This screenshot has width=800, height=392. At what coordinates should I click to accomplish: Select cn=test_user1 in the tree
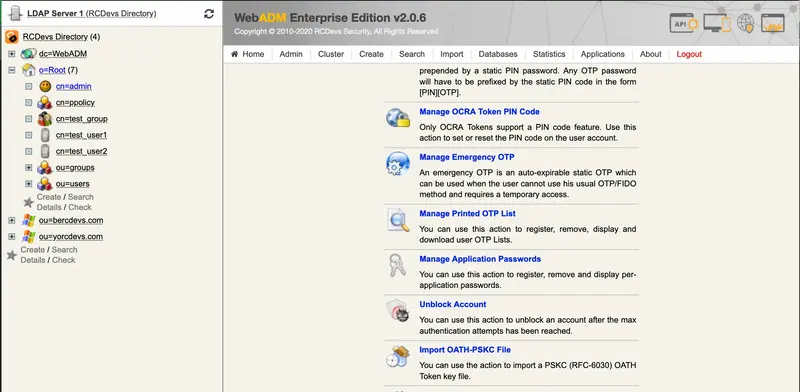81,135
